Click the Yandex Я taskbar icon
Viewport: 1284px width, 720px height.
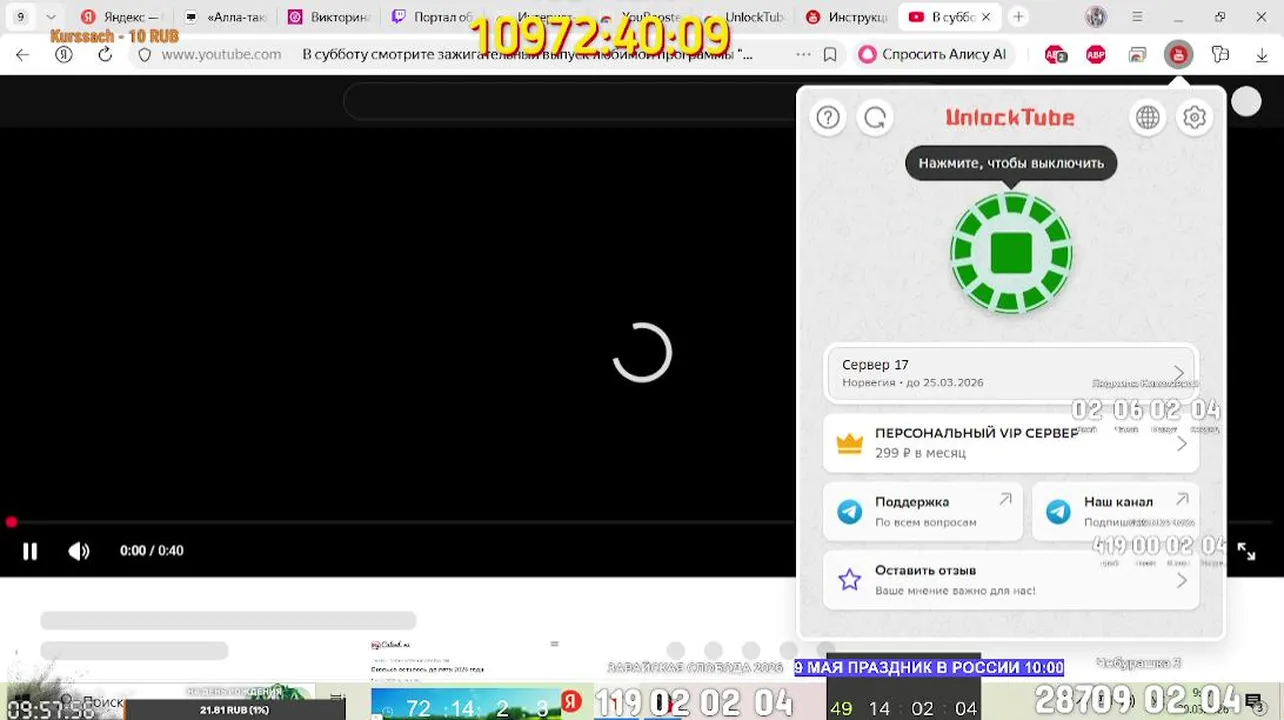click(571, 701)
